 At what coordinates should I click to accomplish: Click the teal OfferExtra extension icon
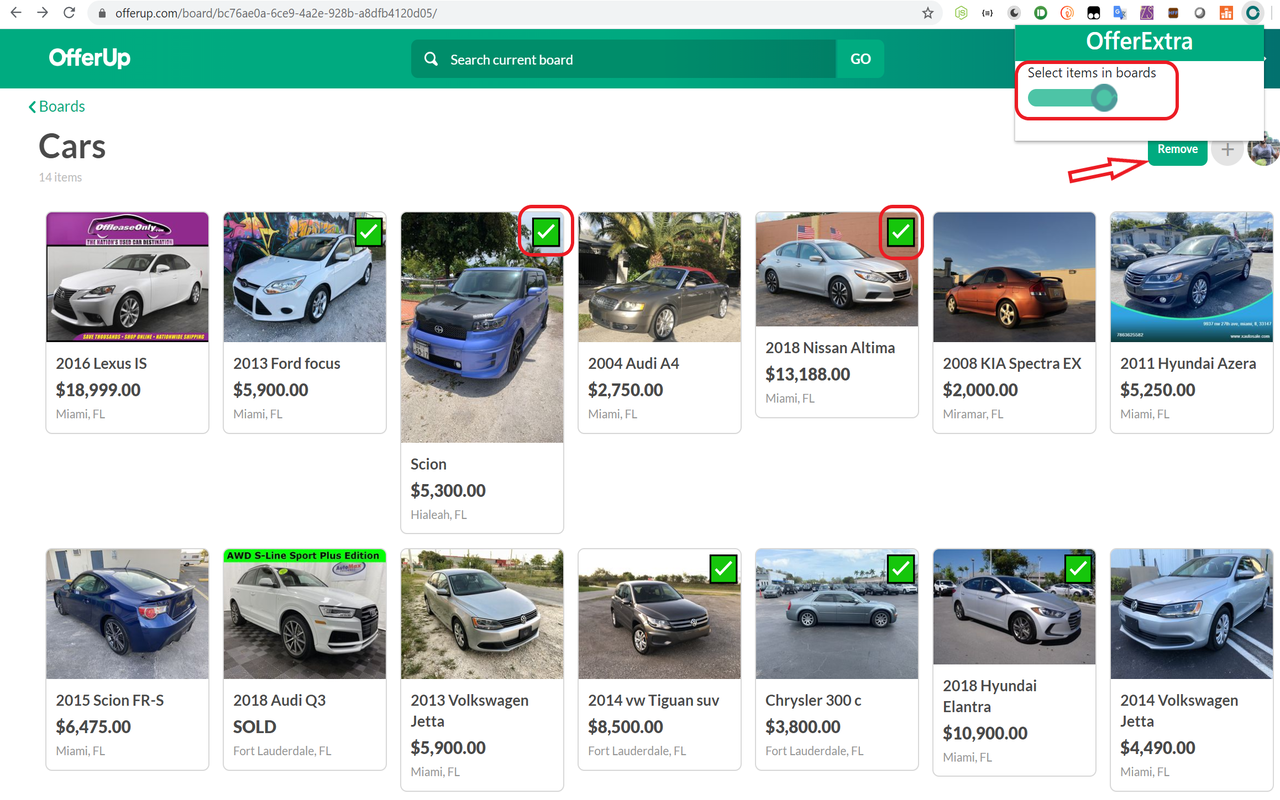(x=1252, y=13)
